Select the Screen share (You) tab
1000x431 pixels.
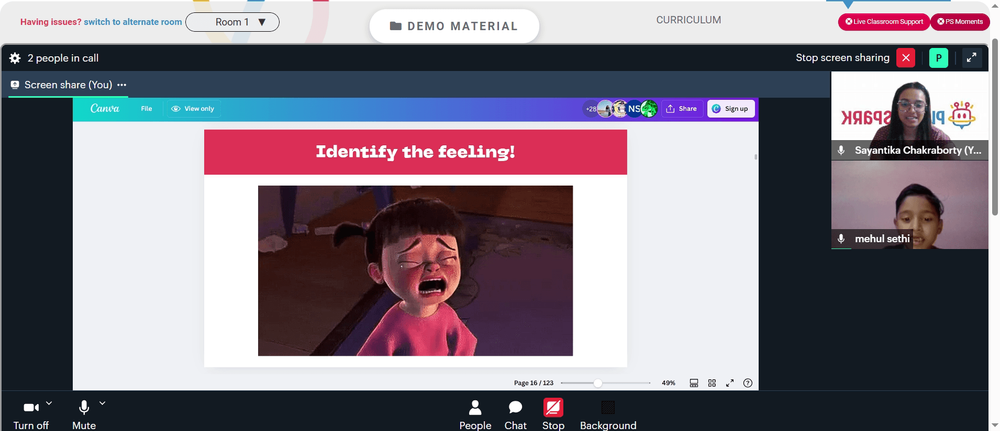pos(68,85)
